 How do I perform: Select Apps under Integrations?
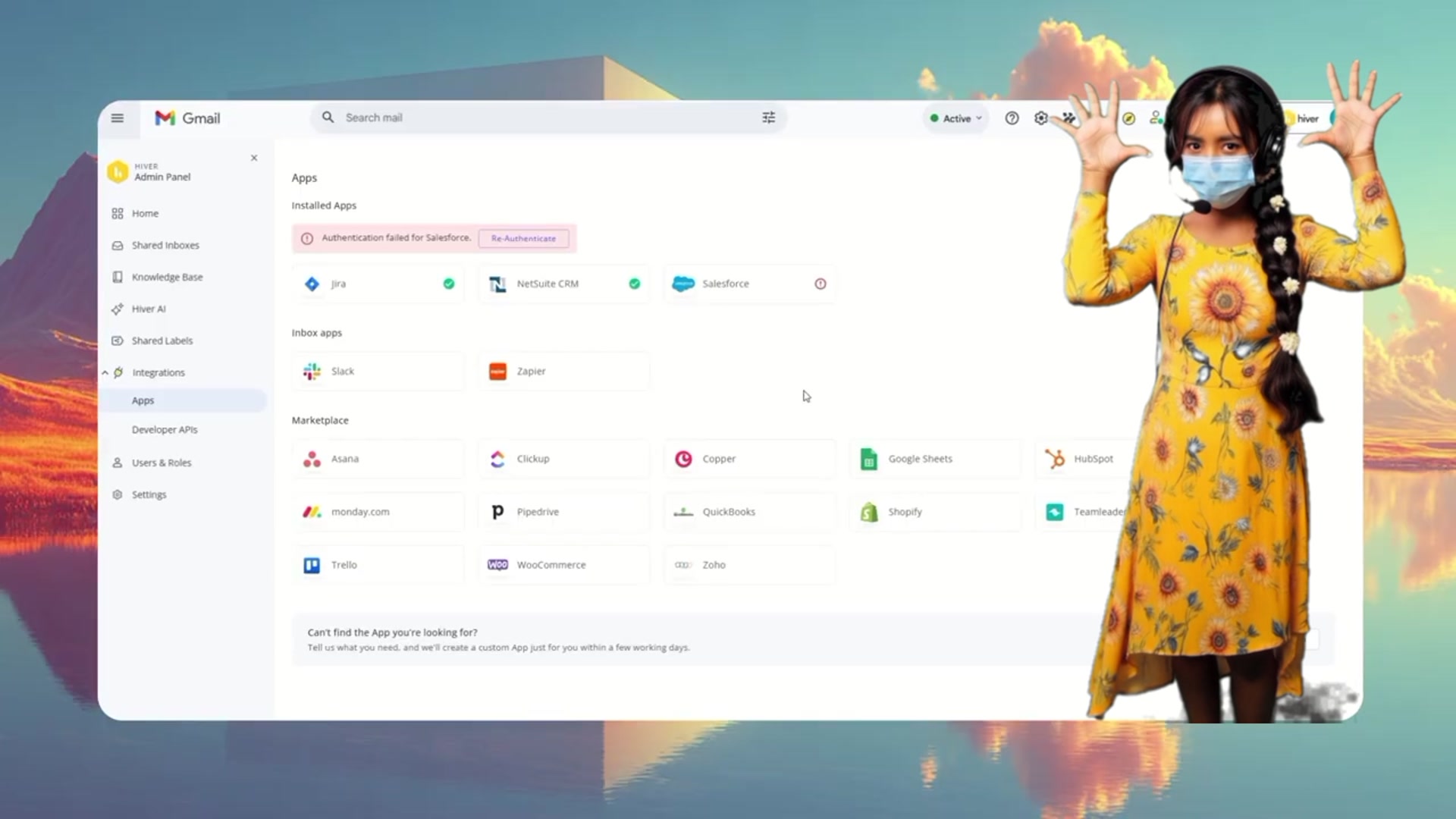[184, 400]
